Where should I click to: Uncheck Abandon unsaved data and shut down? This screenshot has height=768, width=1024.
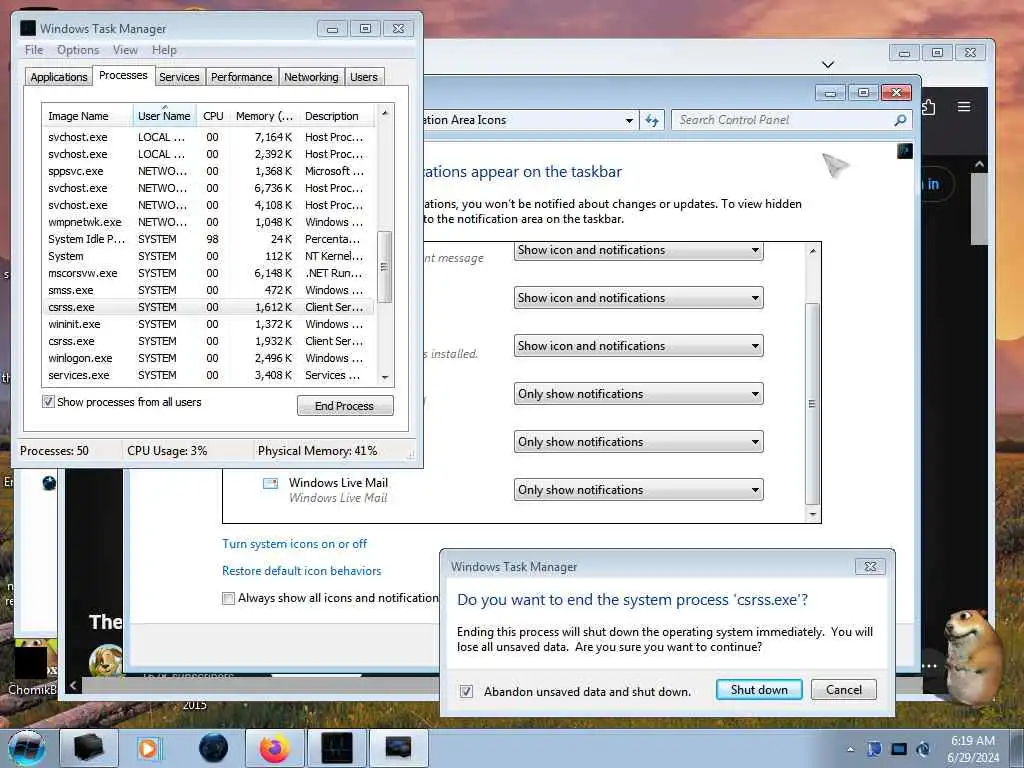pyautogui.click(x=466, y=691)
